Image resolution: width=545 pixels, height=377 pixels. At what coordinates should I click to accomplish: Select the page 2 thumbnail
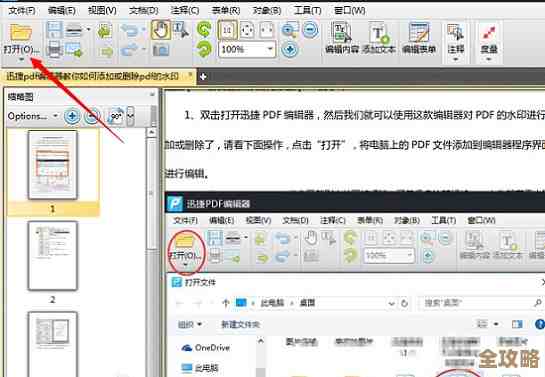pyautogui.click(x=53, y=256)
